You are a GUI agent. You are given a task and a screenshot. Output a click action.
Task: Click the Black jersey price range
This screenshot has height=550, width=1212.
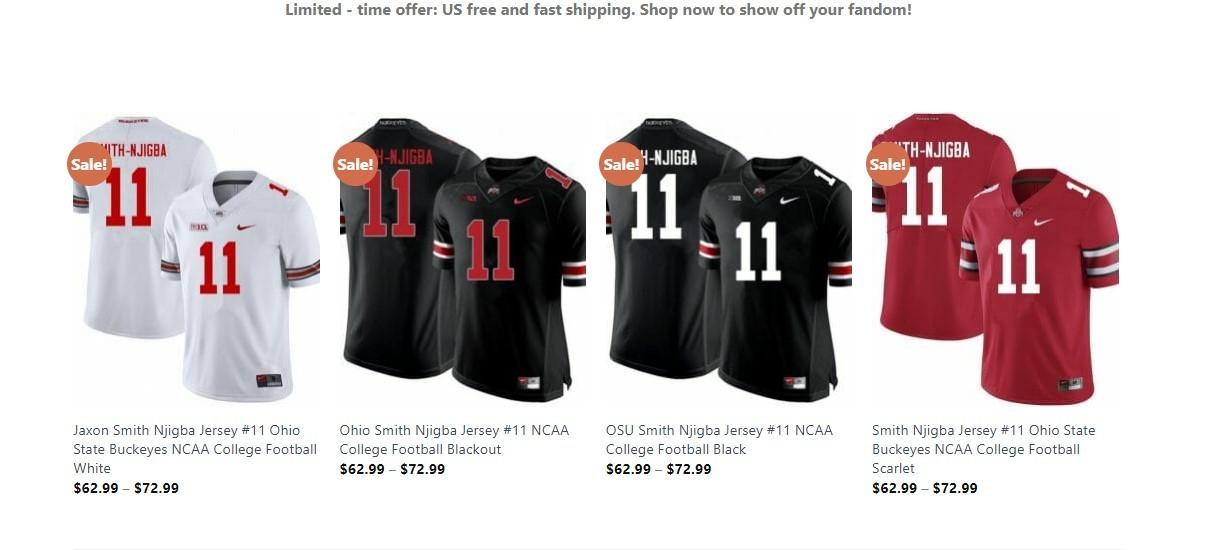pyautogui.click(x=659, y=469)
